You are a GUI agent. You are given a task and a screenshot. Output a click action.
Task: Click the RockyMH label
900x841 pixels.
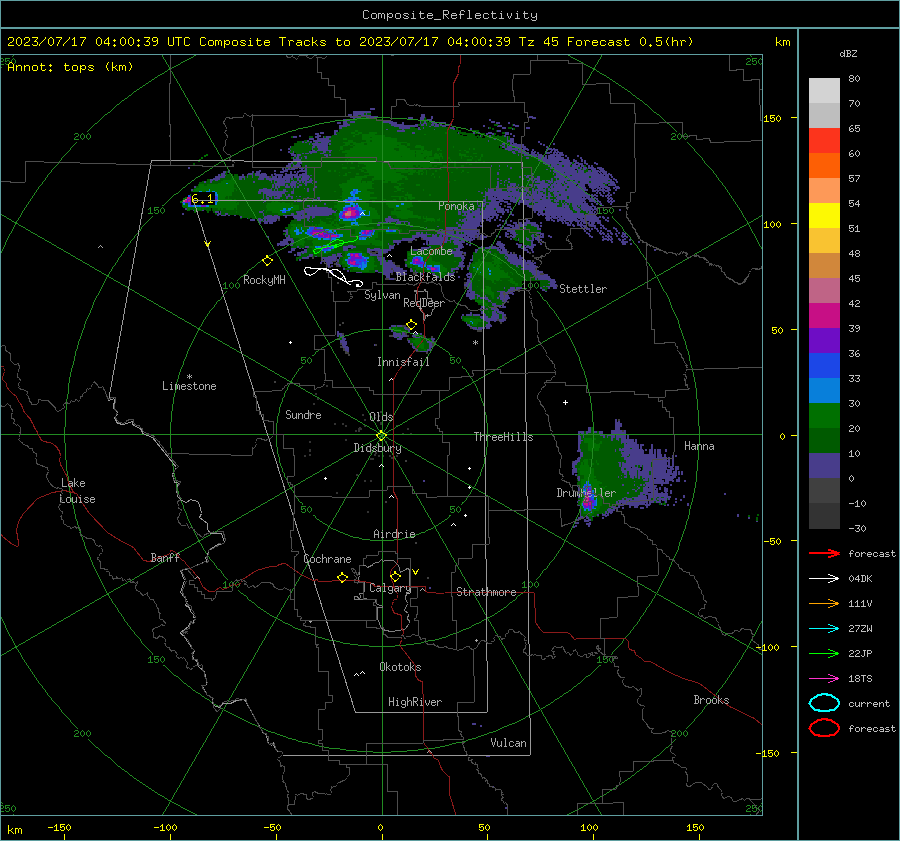pos(264,280)
